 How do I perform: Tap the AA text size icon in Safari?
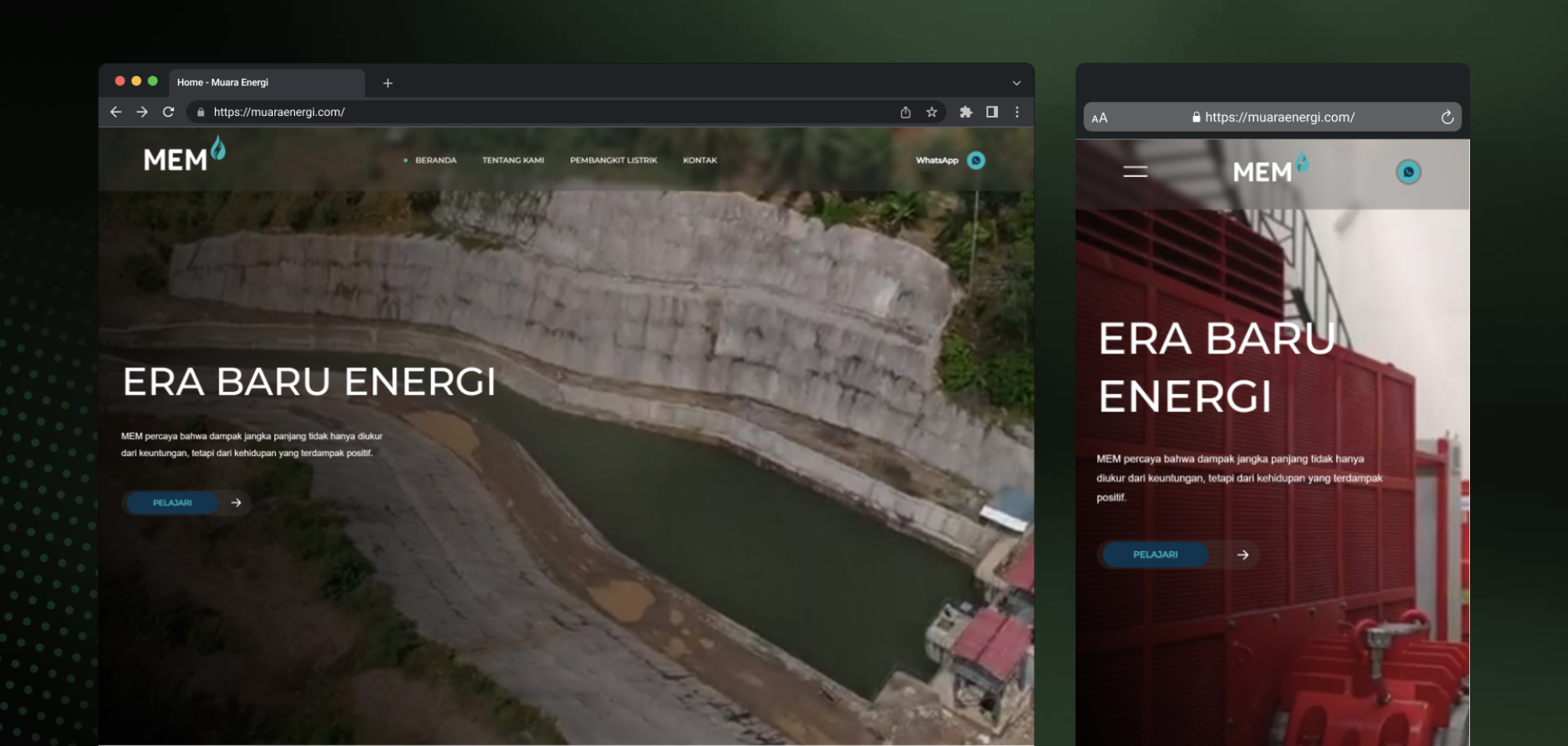[x=1100, y=117]
